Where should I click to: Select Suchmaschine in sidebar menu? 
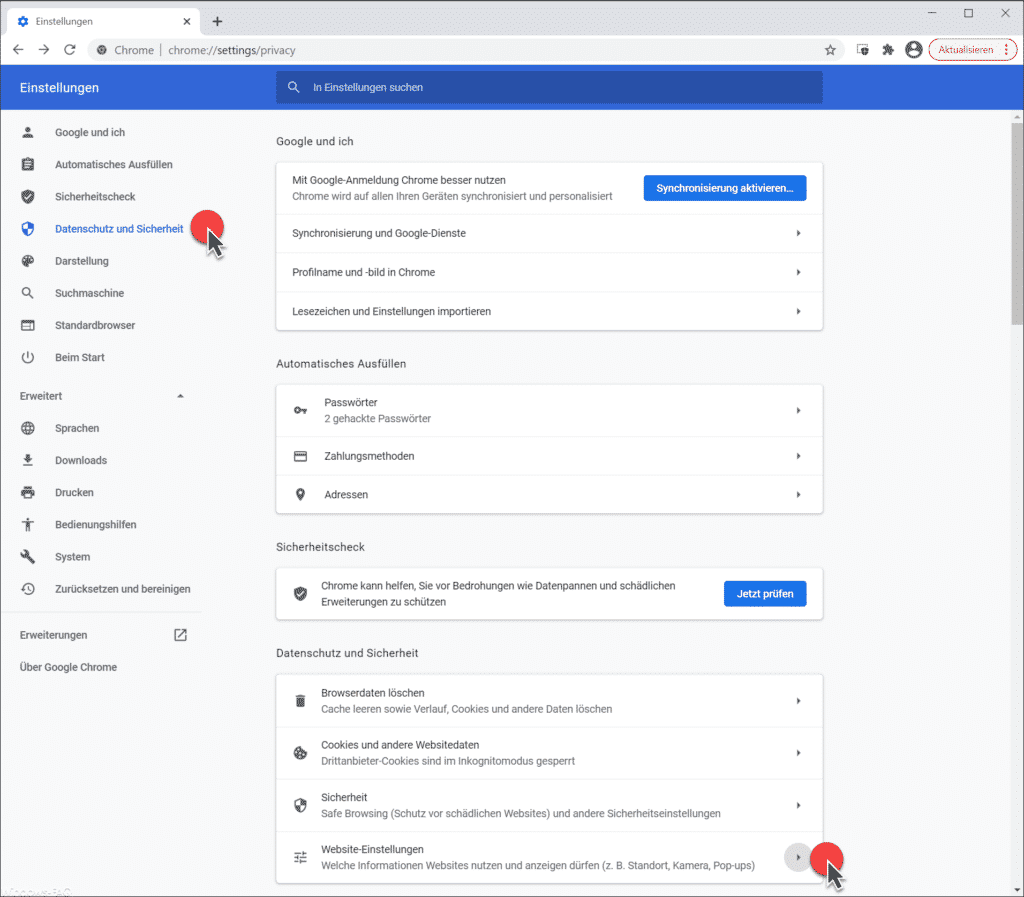89,293
